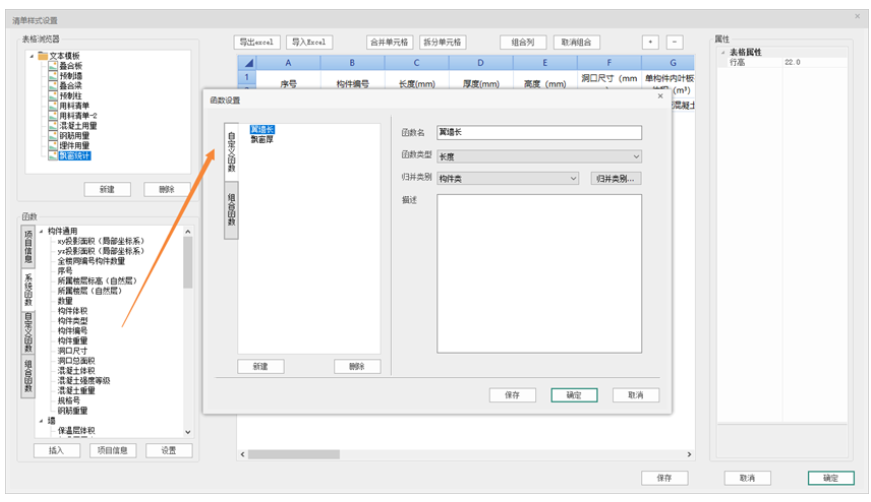Select the 构件体积 function
871x502 pixels.
[73, 311]
